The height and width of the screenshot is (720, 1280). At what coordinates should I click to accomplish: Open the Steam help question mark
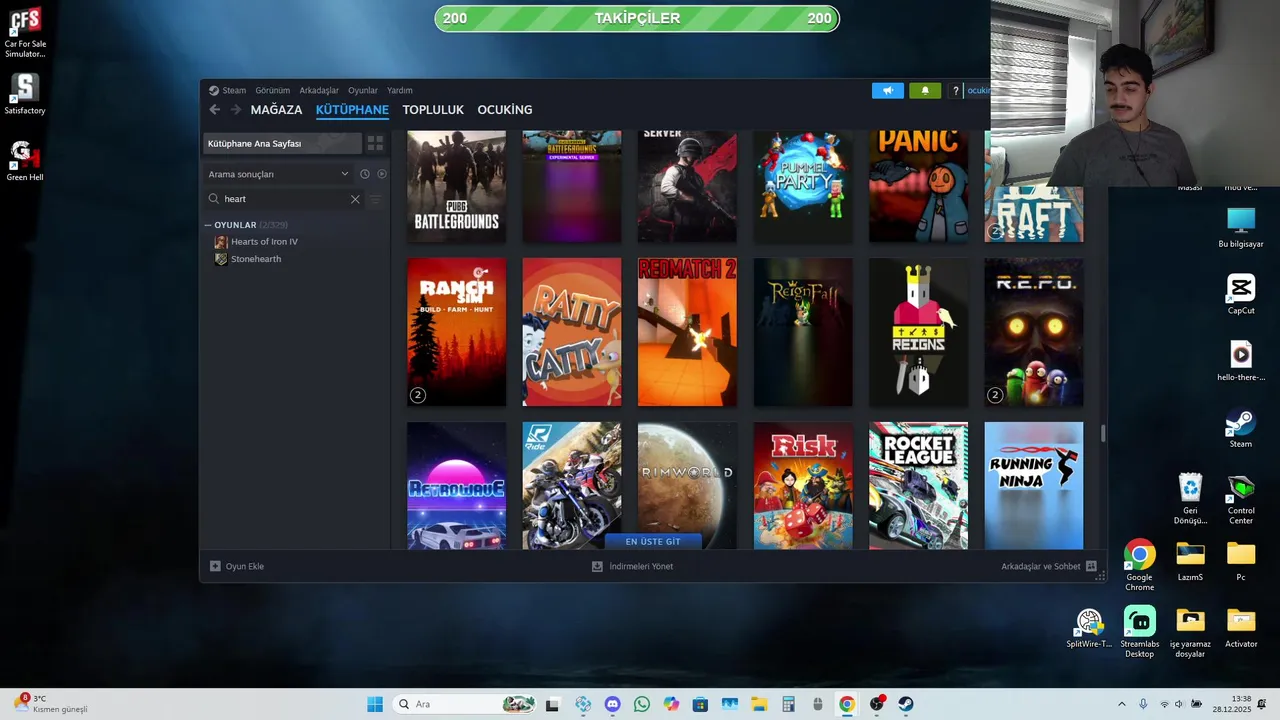pyautogui.click(x=956, y=90)
